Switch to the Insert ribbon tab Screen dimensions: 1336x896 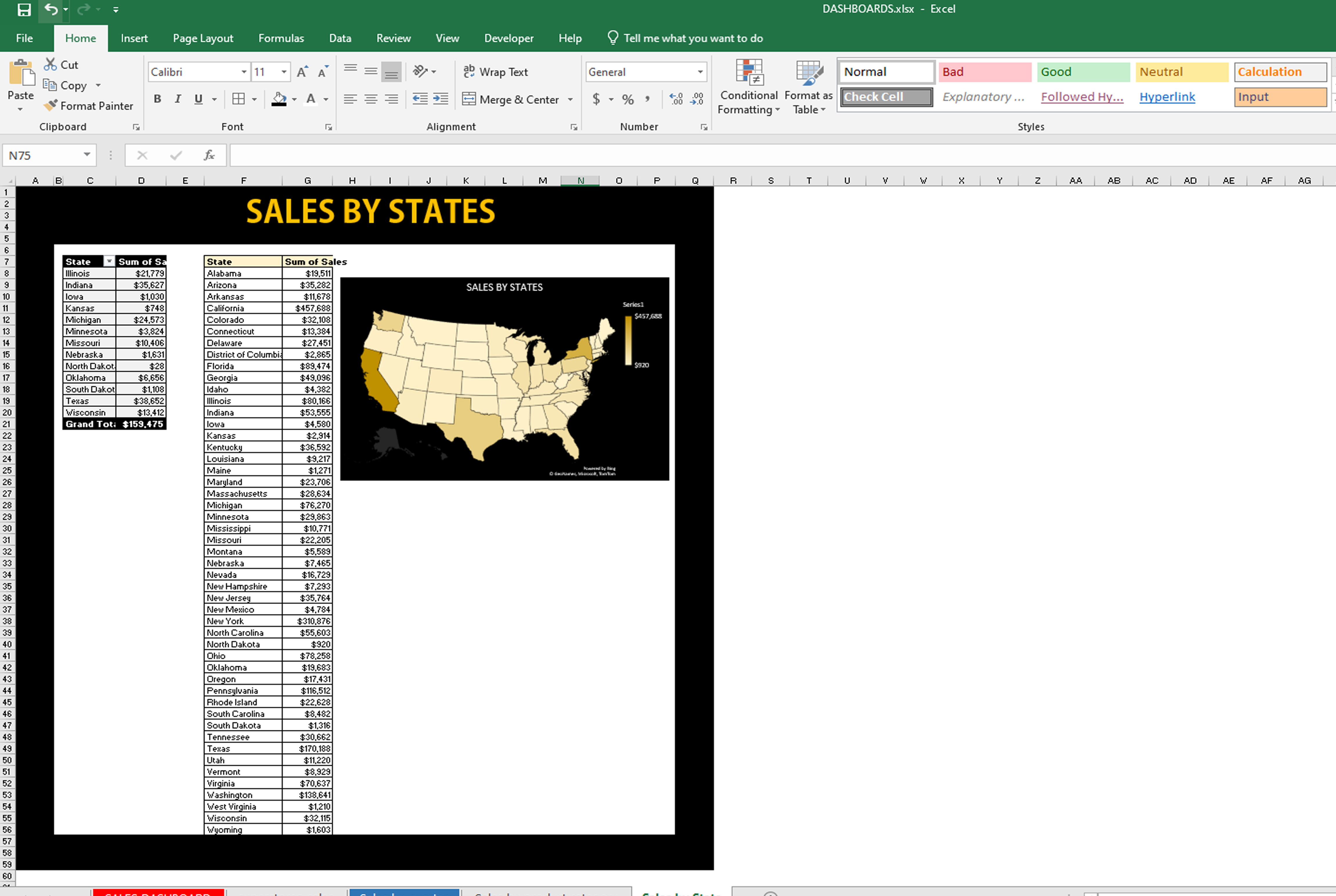134,38
